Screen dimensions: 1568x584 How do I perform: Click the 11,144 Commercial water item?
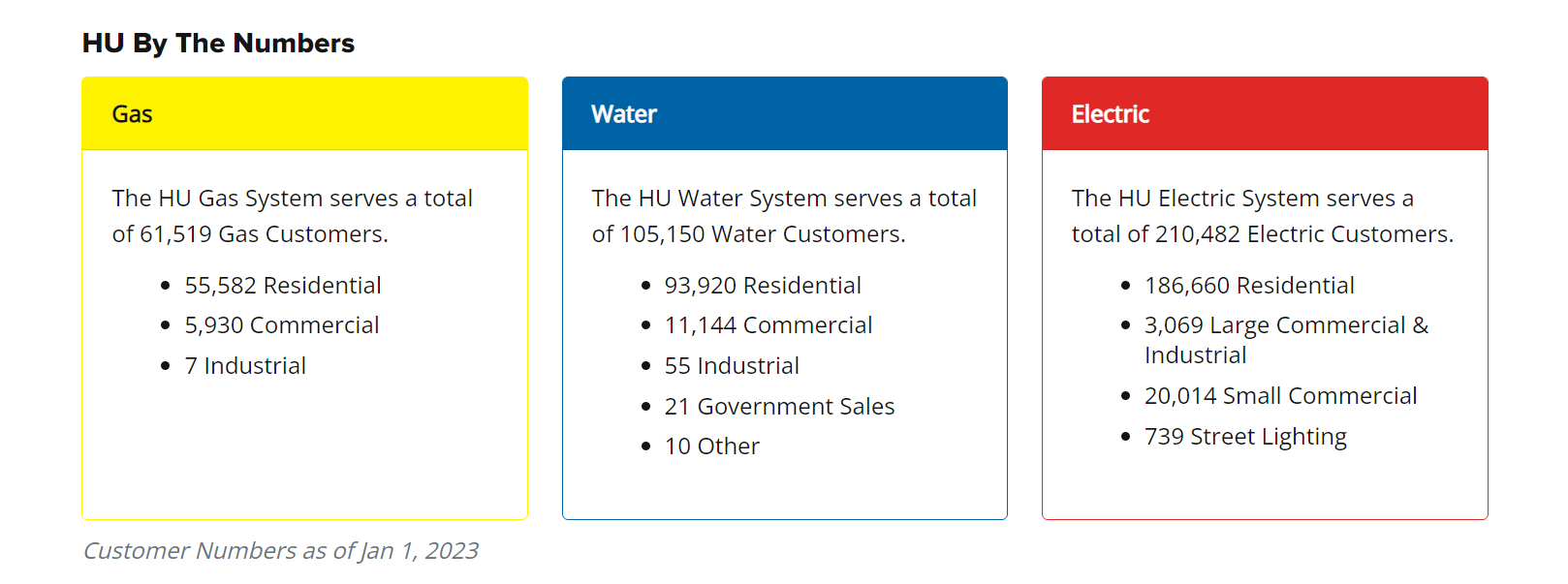coord(768,325)
